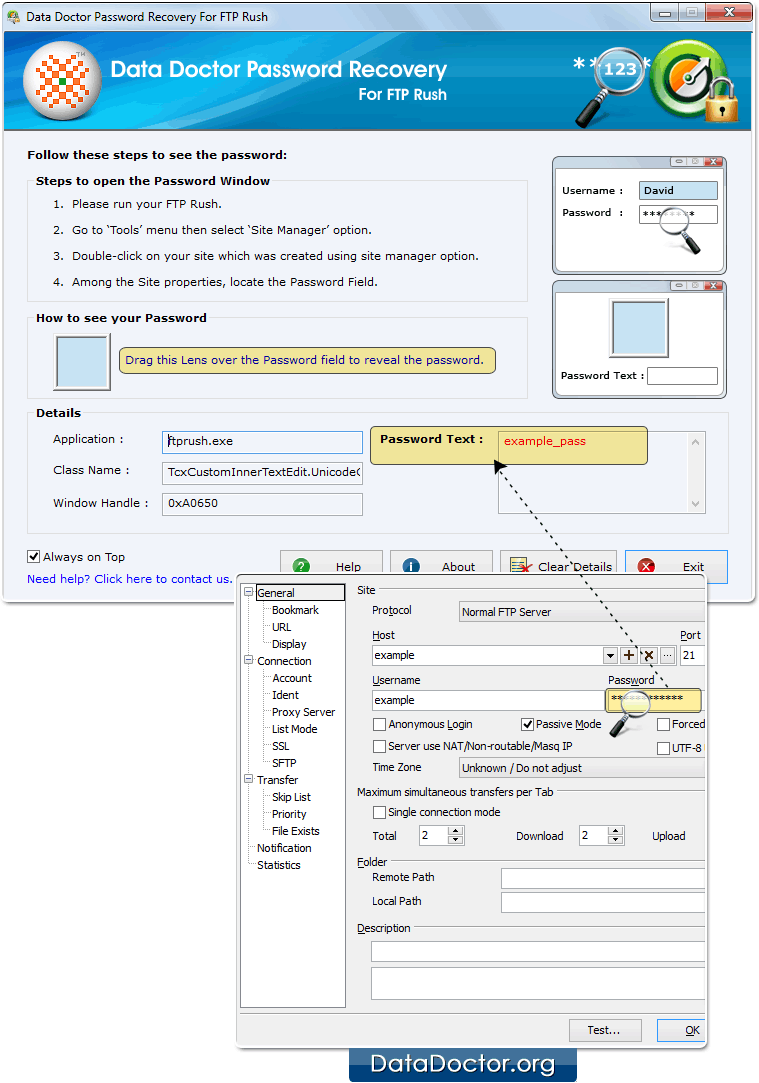Enable the UTF-8 checkbox
The height and width of the screenshot is (1083, 759).
pyautogui.click(x=663, y=748)
